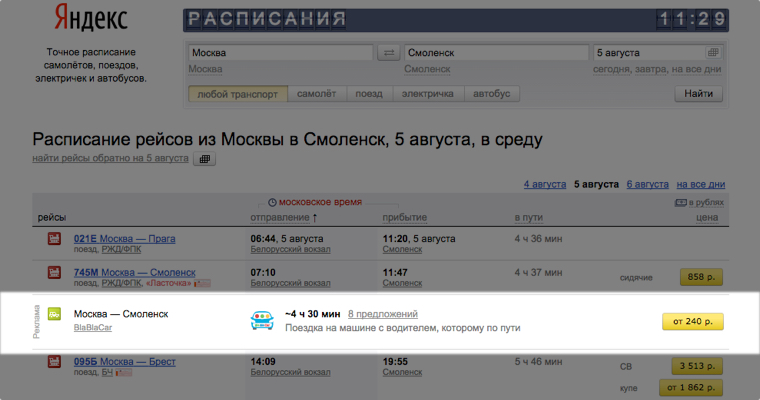Open Смоленск station under 11:20 arrival
760x400 pixels.
(x=402, y=249)
